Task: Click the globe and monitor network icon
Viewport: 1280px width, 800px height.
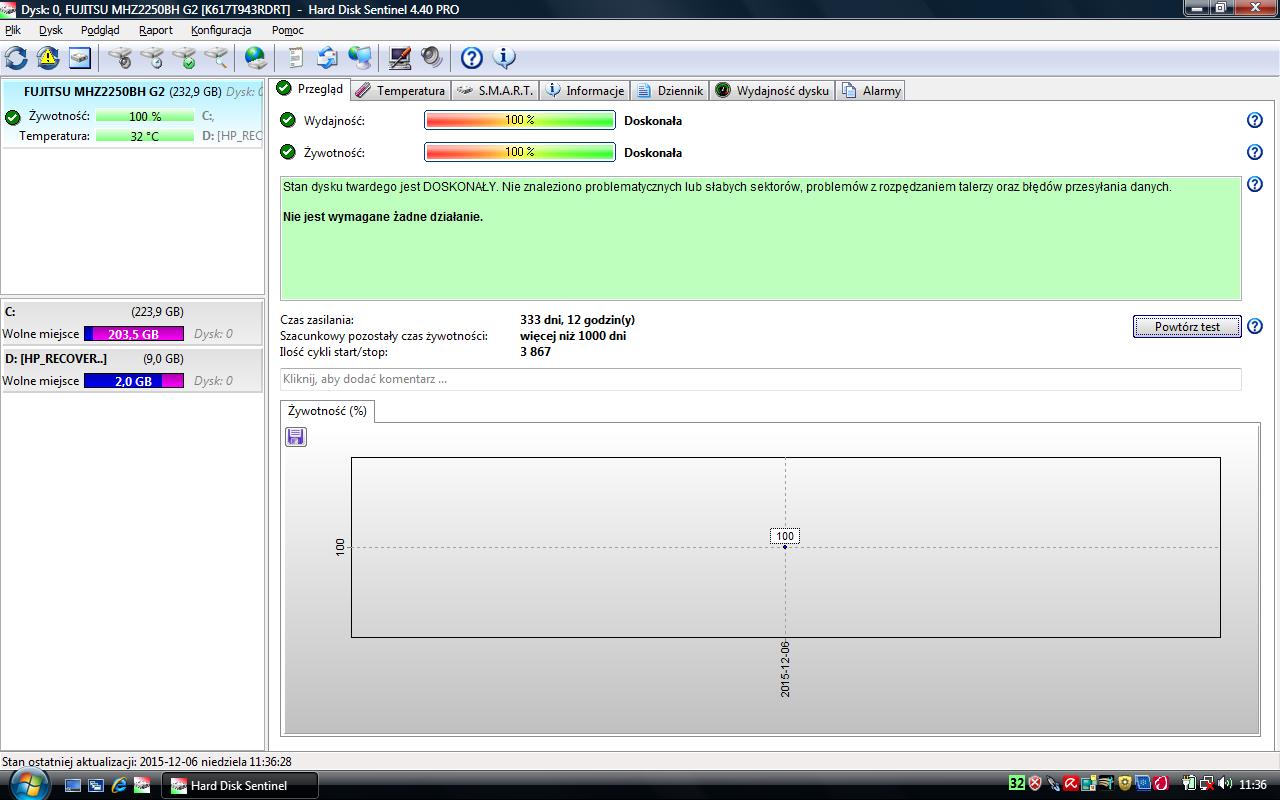Action: (360, 57)
